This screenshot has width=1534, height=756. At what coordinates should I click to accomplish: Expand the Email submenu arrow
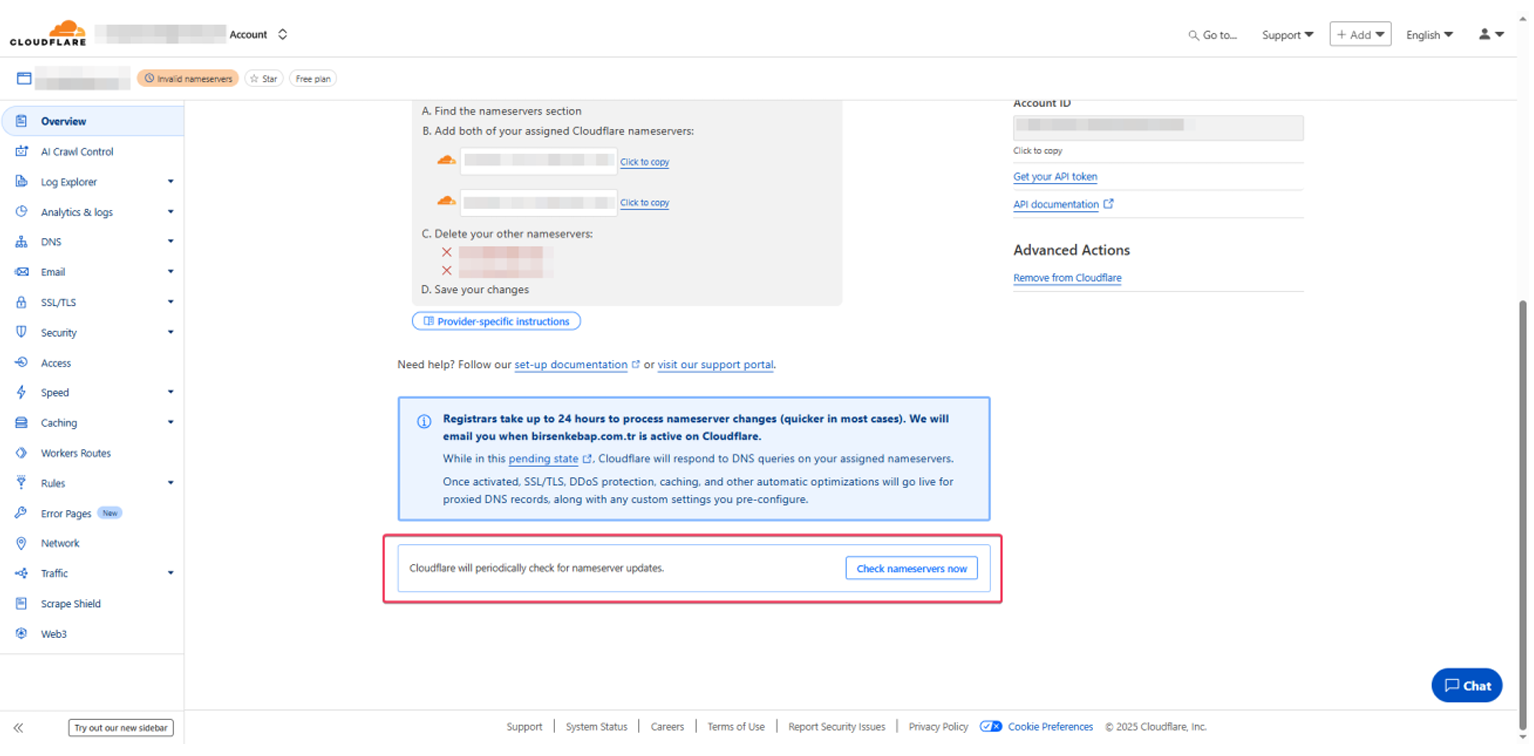tap(170, 272)
